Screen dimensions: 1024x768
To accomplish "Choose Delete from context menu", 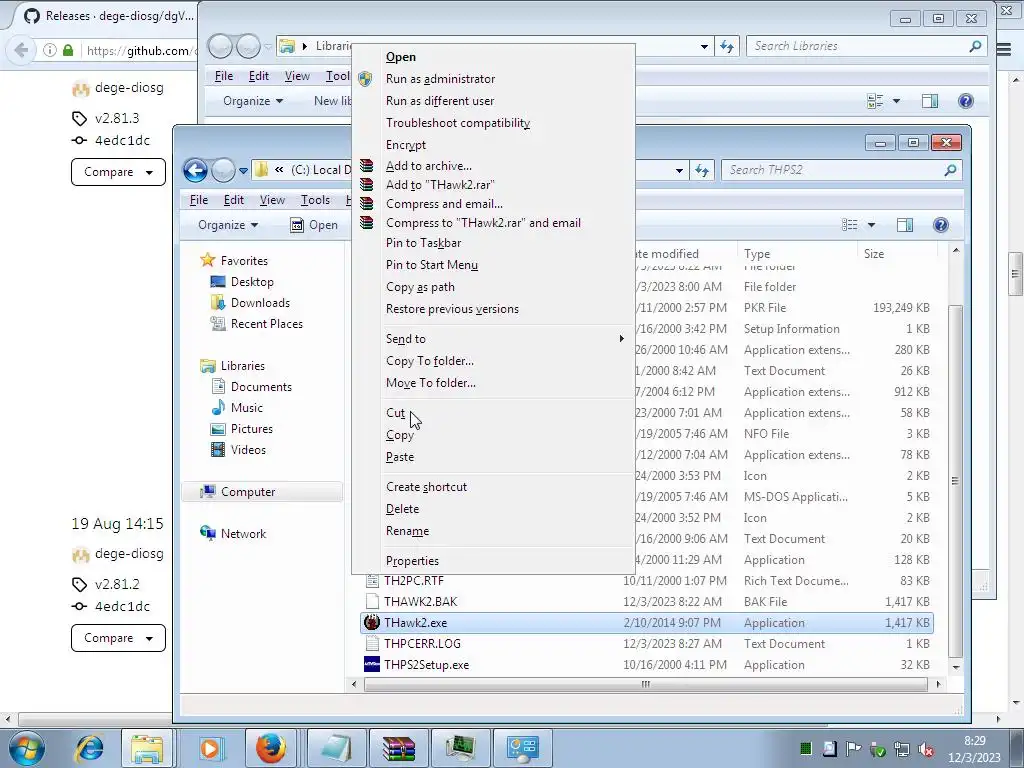I will (x=402, y=509).
